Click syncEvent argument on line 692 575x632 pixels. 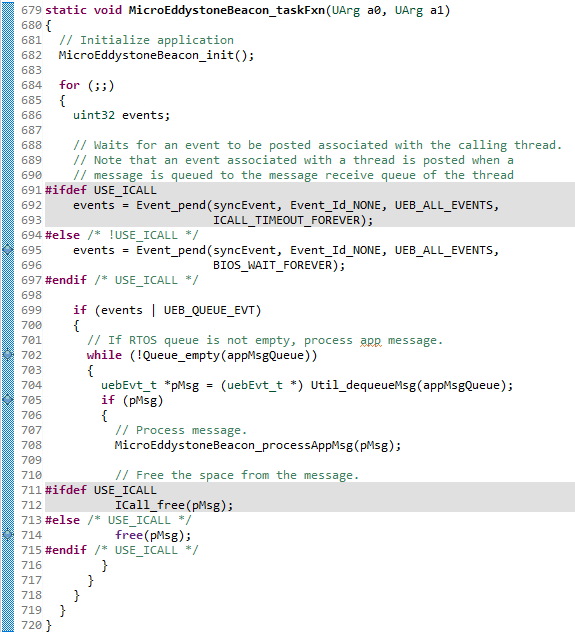point(244,206)
